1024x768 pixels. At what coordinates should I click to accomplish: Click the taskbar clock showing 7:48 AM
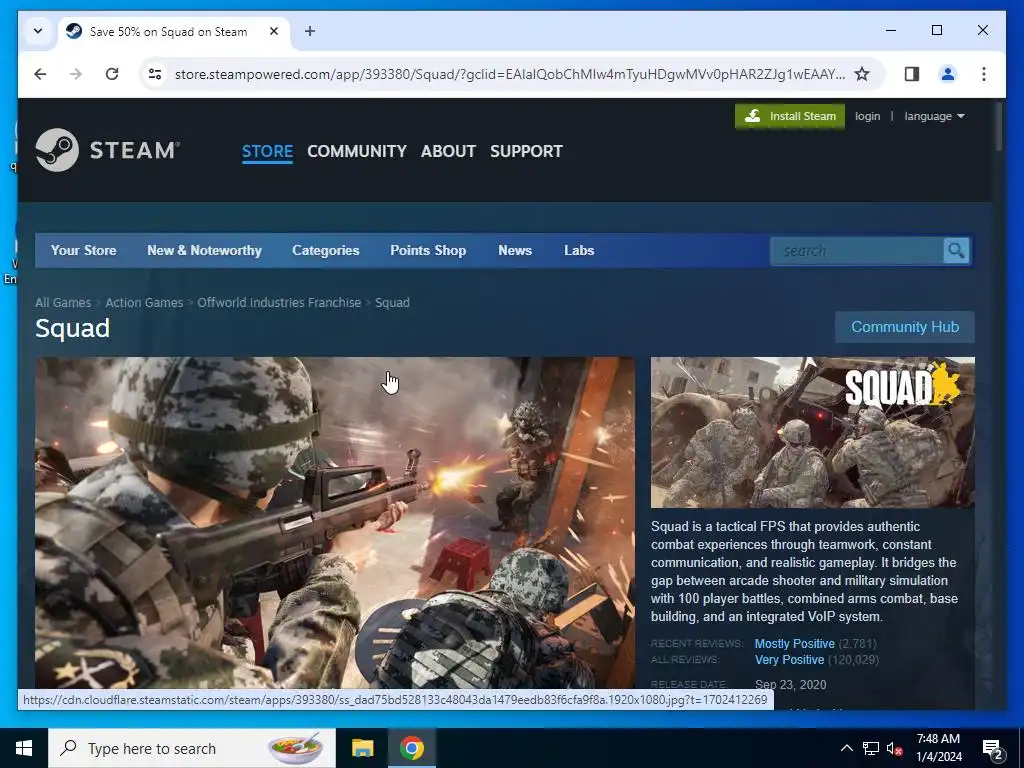(x=938, y=748)
